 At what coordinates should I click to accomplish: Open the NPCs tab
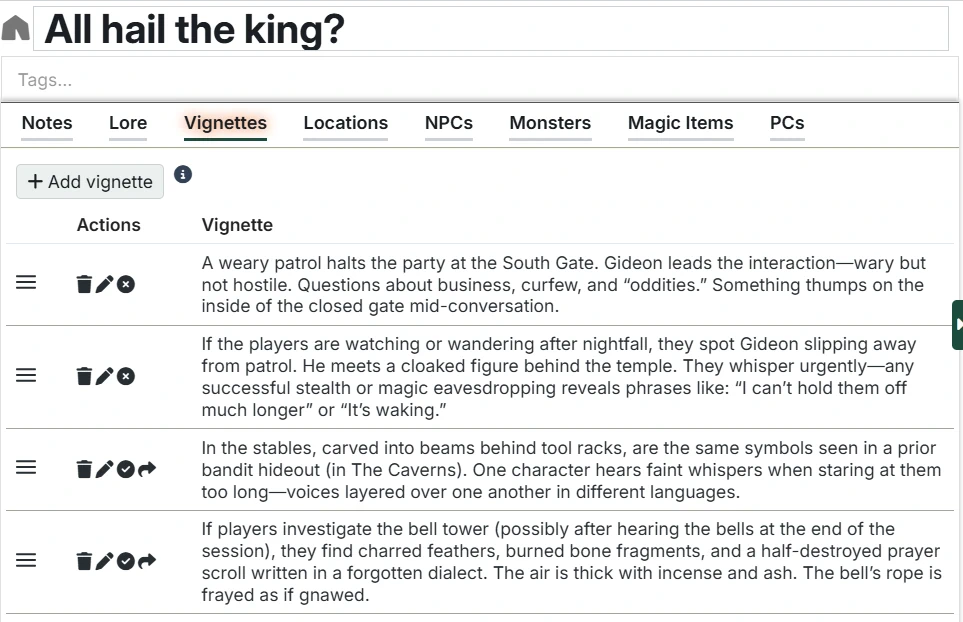[448, 124]
